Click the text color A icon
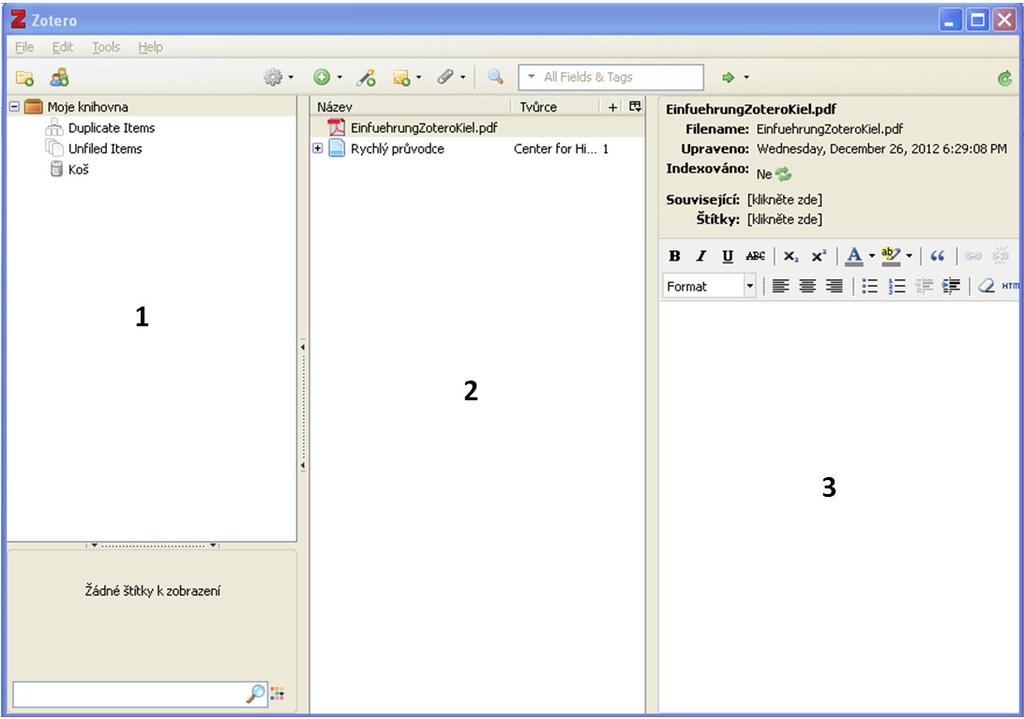The image size is (1024, 719). [x=854, y=256]
